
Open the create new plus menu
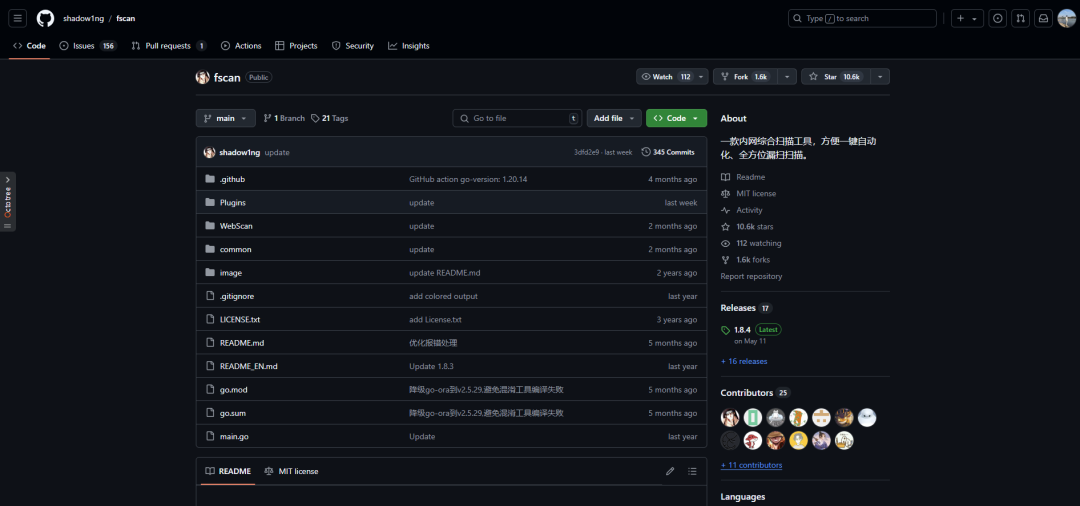point(967,19)
